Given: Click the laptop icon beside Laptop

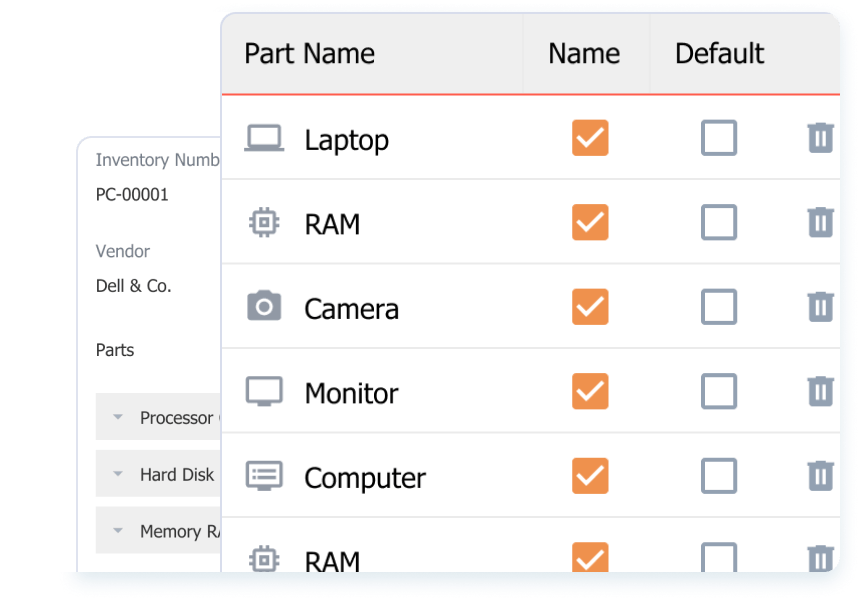Looking at the screenshot, I should tap(264, 138).
